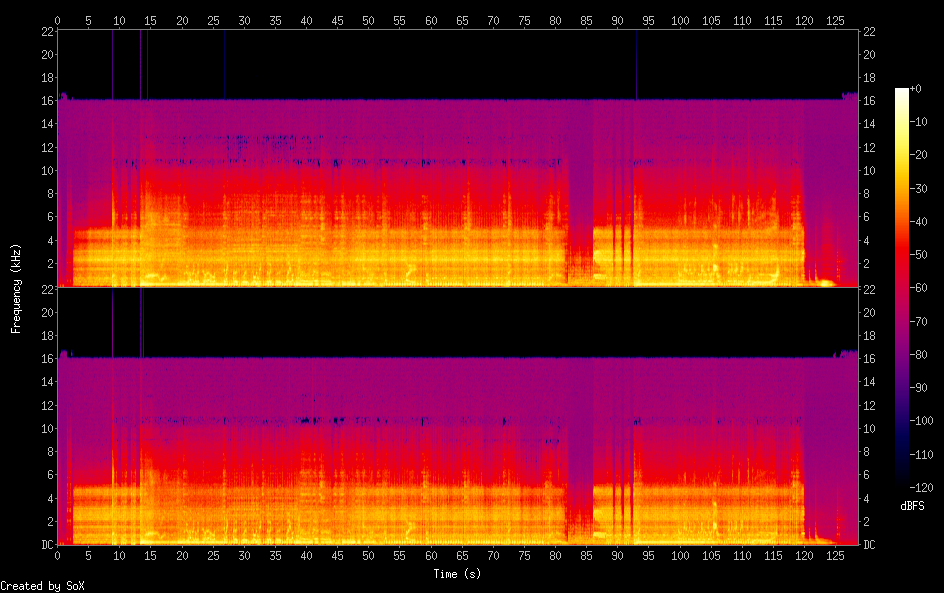Click the lower channel spectrogram at 60 seconds, 2 kHz
Viewport: 944px width, 593px height.
[x=431, y=521]
